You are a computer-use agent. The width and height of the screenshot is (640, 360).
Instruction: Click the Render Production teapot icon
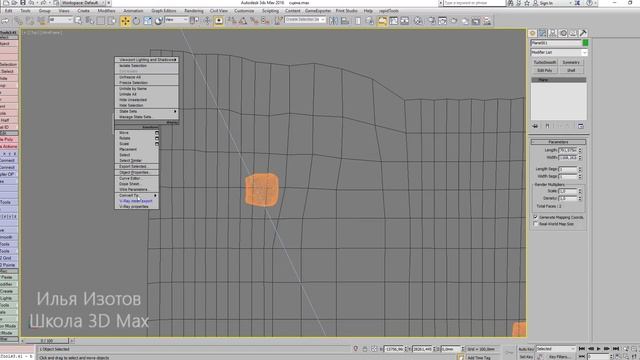coord(454,21)
